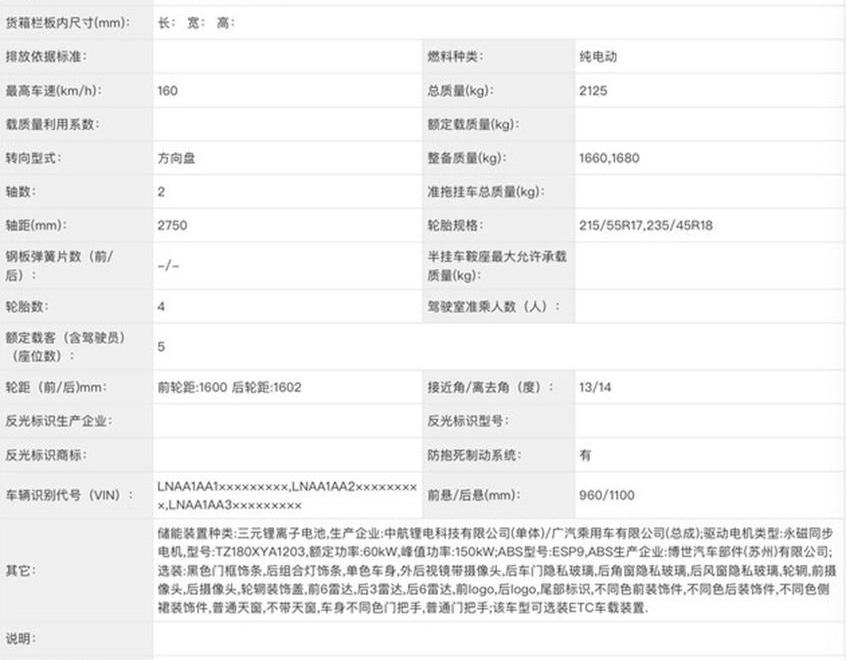Viewport: 846px width, 660px height.
Task: Select the 转向型式 value 方向盘
Action: coord(178,158)
